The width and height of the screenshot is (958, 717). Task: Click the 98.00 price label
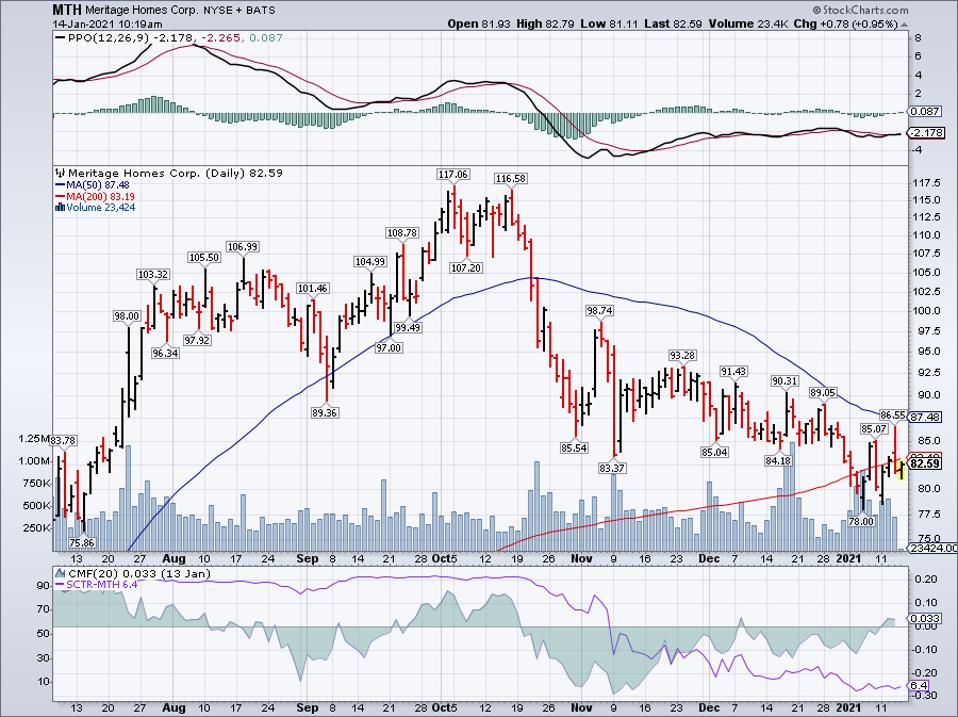(127, 316)
